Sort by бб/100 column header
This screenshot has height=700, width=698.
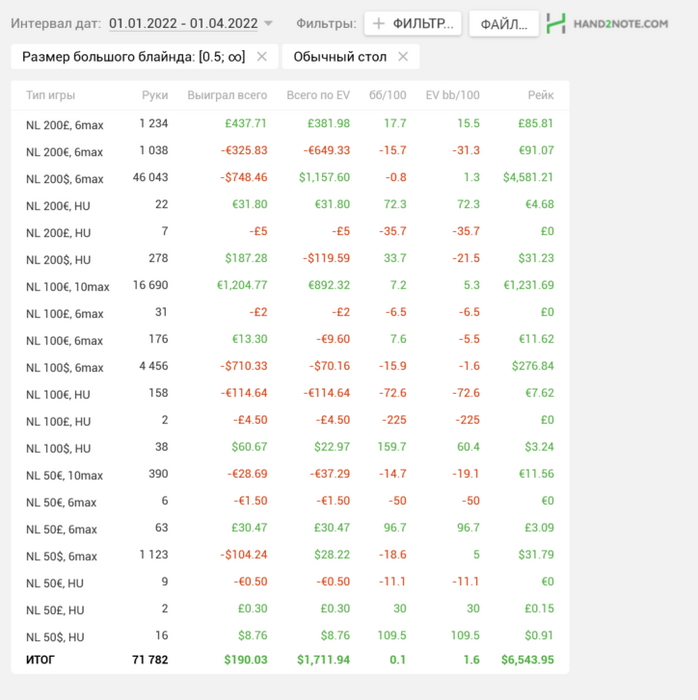point(388,96)
